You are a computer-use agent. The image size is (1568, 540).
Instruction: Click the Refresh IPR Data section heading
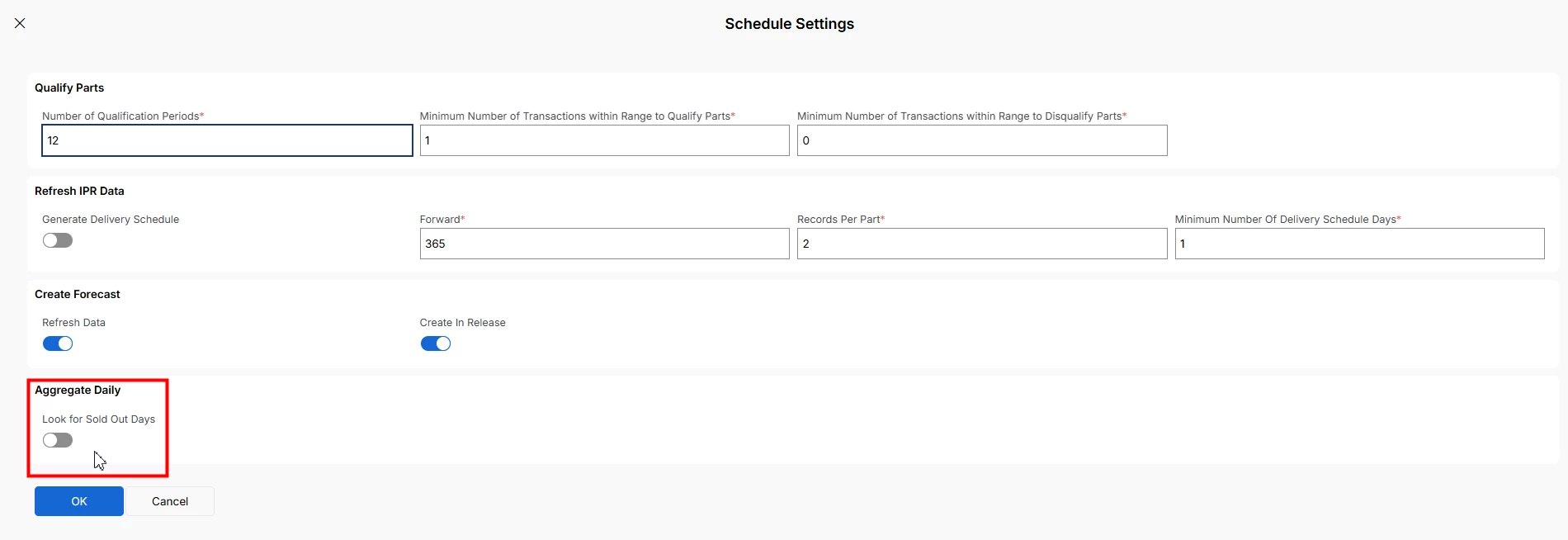pos(79,191)
